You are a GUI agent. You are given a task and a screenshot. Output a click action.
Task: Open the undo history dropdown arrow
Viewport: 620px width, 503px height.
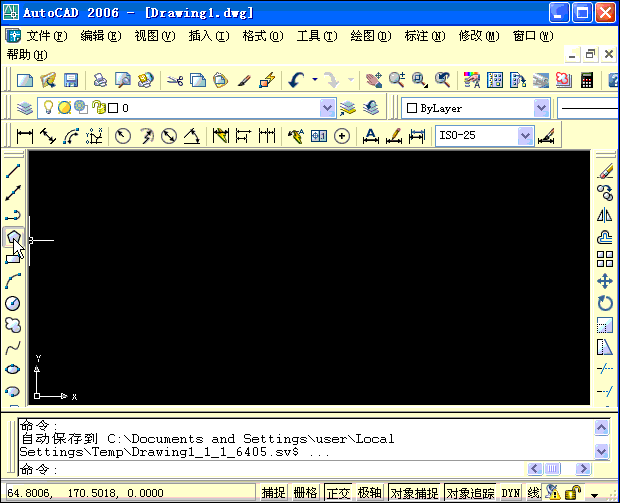(x=315, y=79)
